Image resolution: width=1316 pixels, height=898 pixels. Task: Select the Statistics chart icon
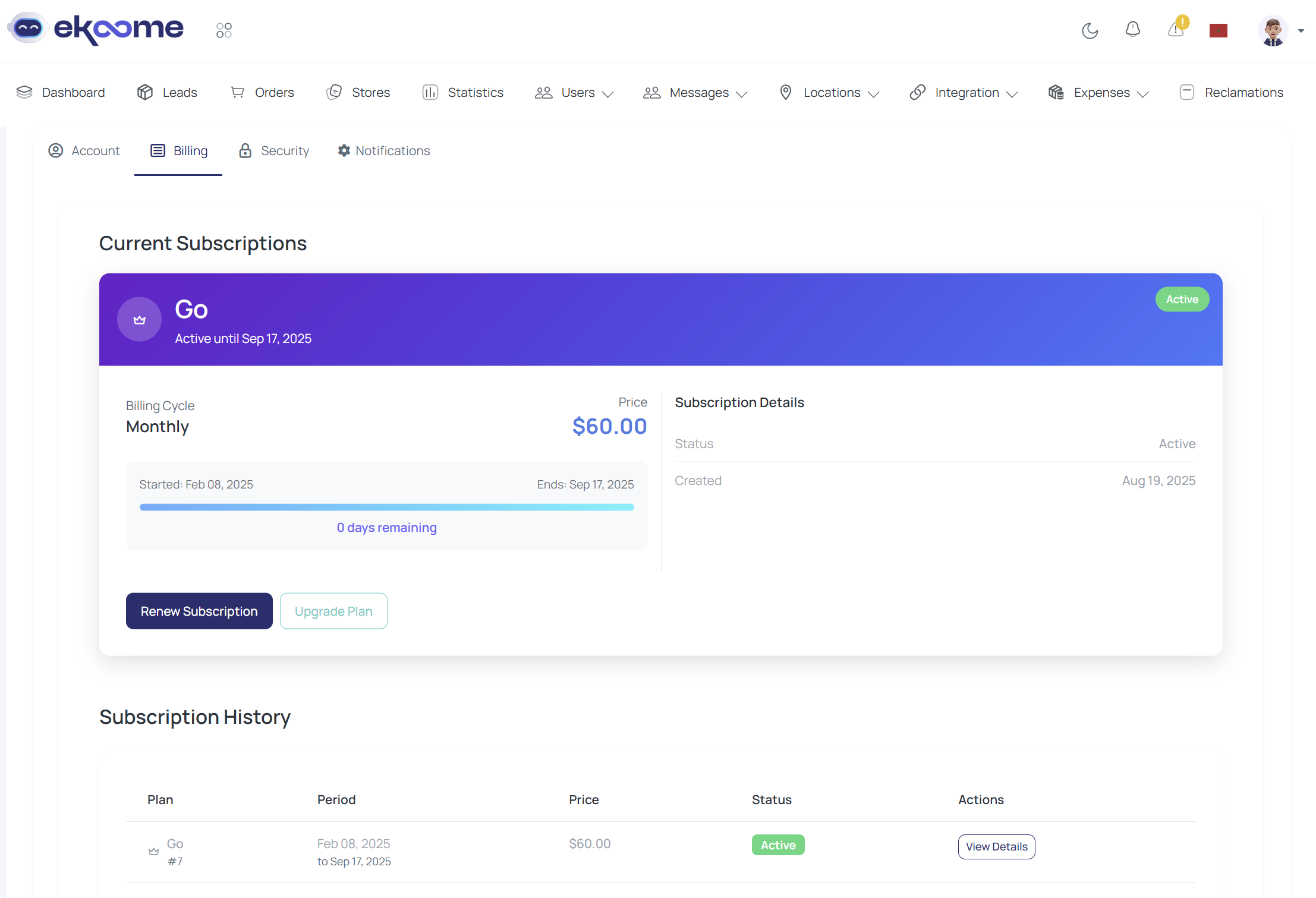[430, 92]
